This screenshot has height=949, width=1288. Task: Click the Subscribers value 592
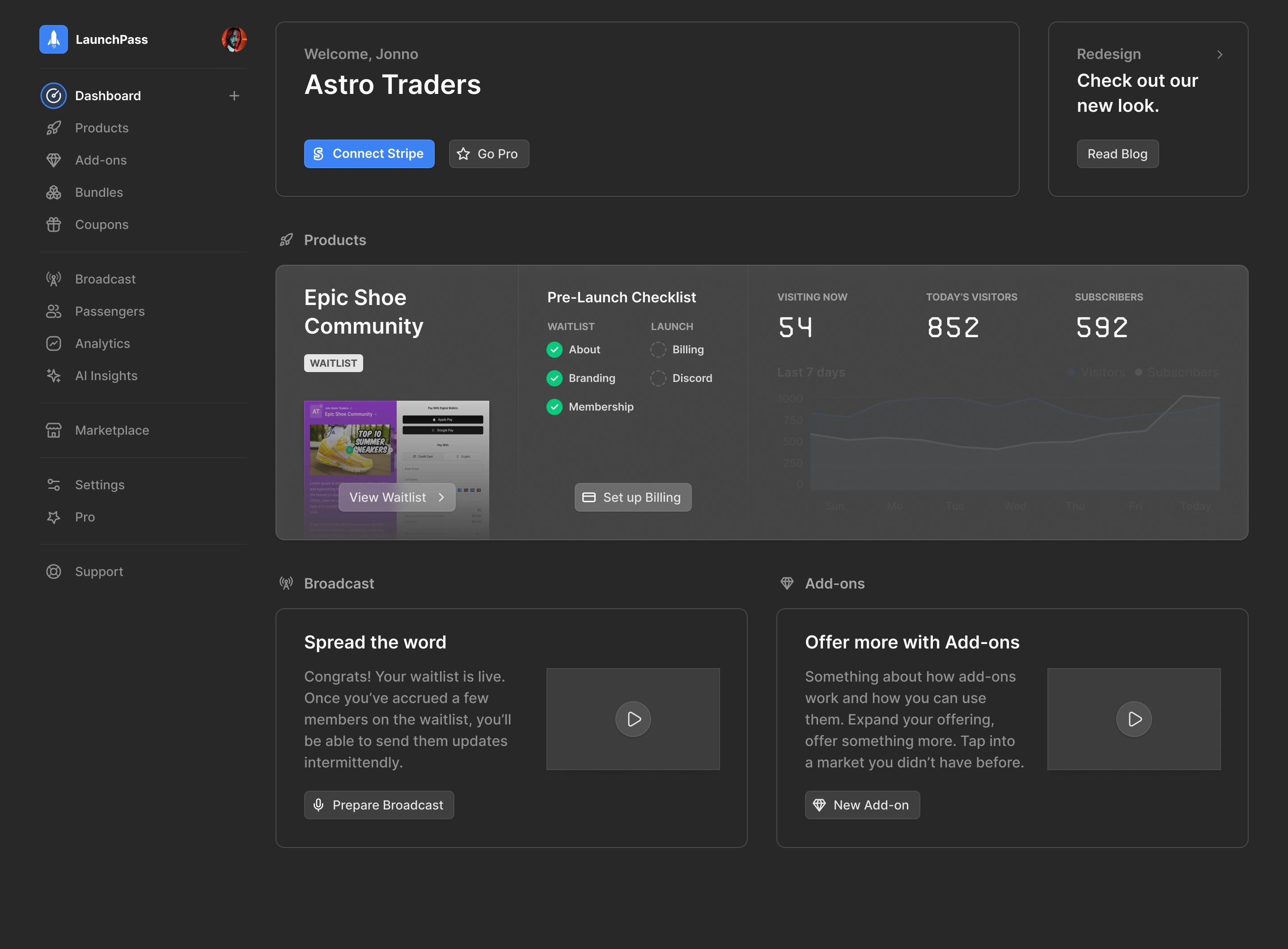pos(1102,327)
